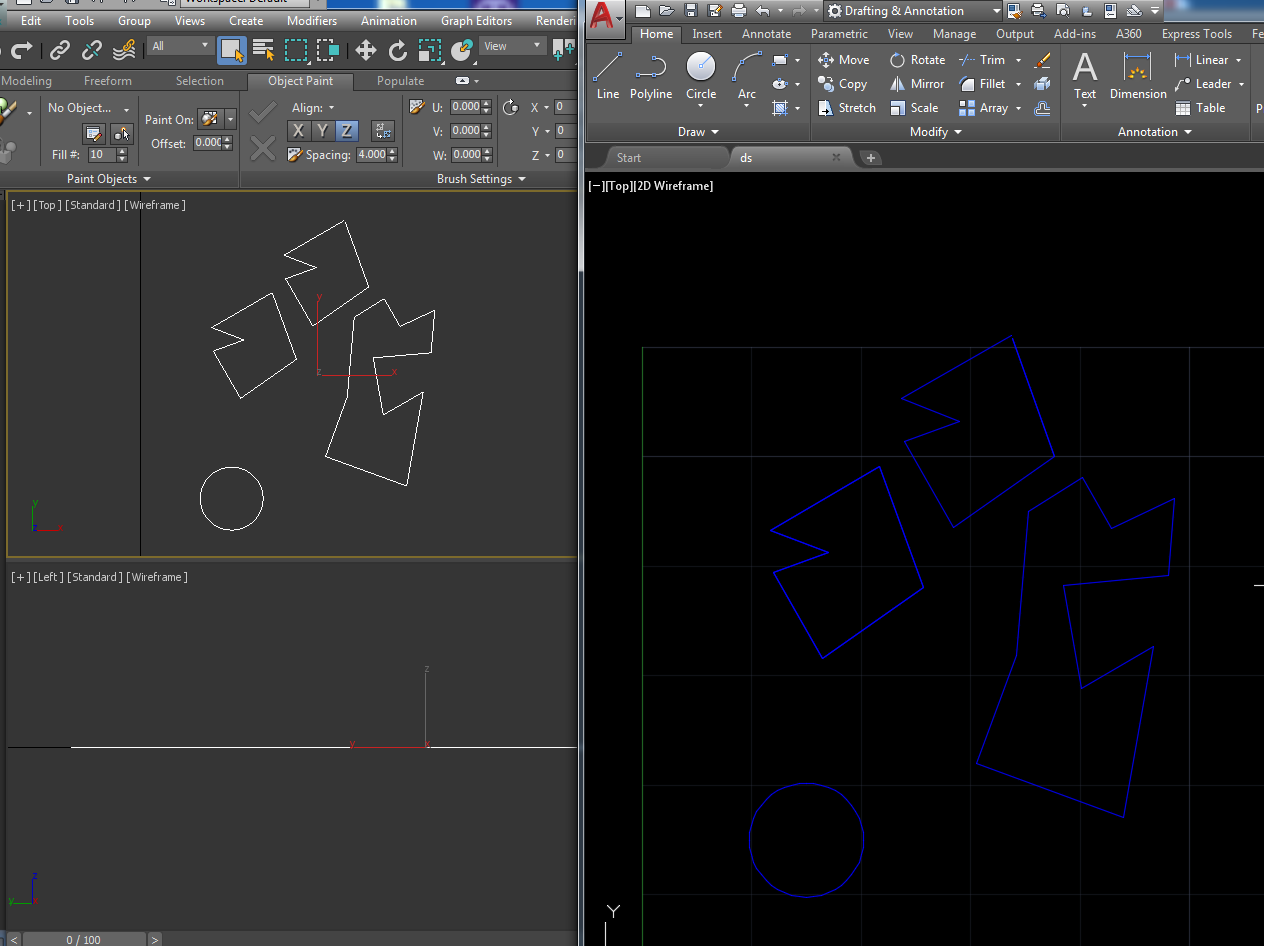
Task: Click the Save icon in AutoCAD quick access
Action: pos(690,11)
